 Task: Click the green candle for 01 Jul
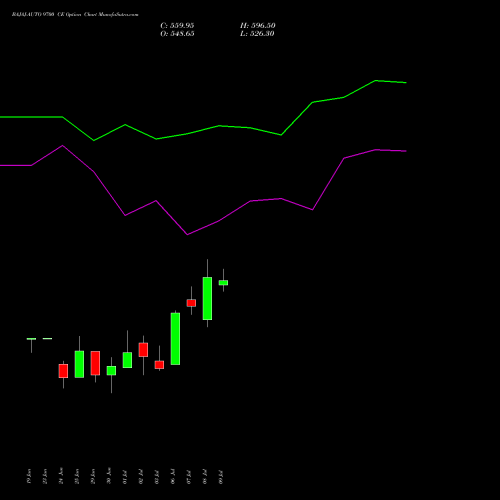point(127,360)
